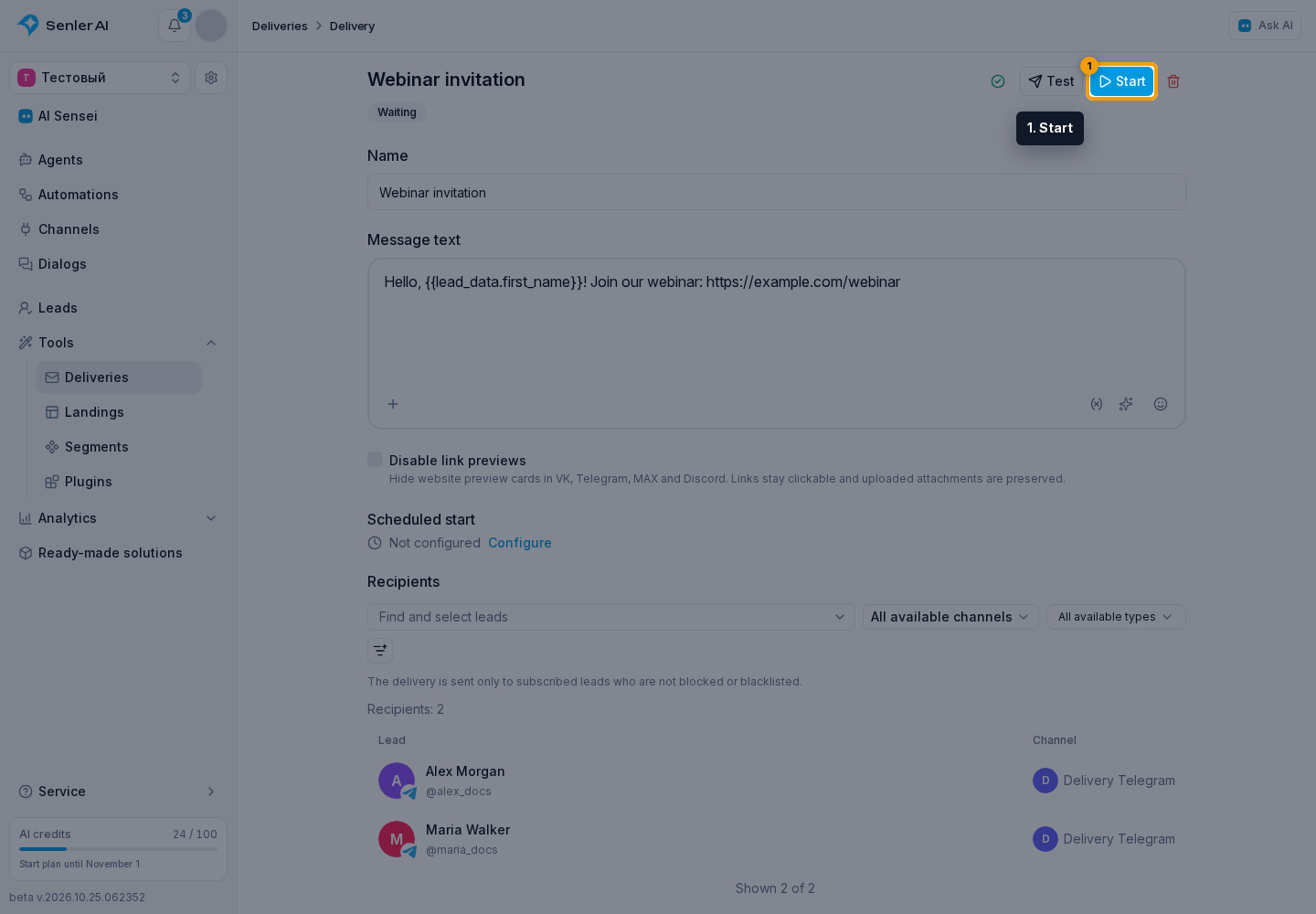Screen dimensions: 1316x914
Task: Open the notifications bell
Action: coord(174,26)
